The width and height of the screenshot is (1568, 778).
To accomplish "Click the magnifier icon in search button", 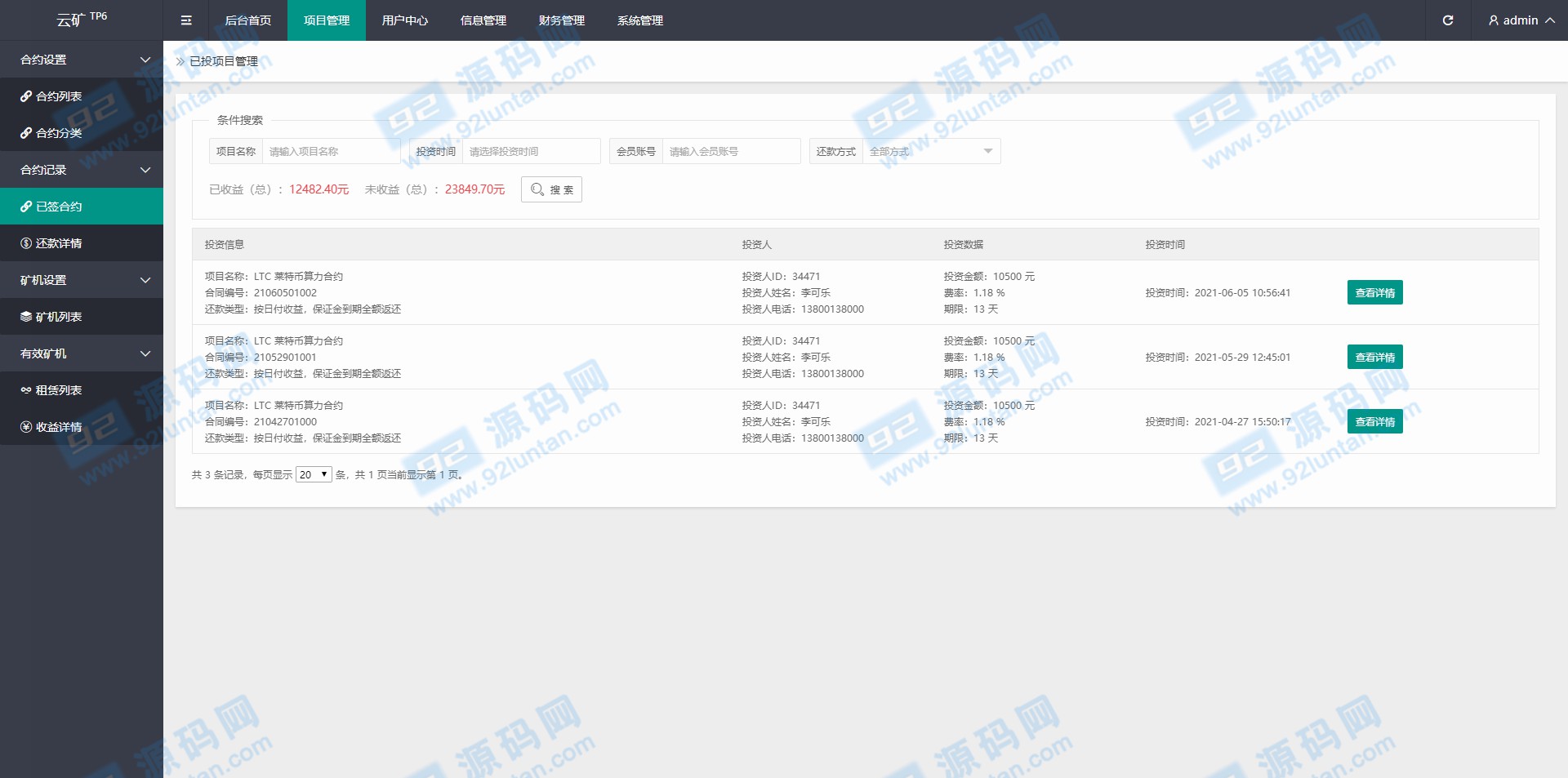I will pos(537,189).
